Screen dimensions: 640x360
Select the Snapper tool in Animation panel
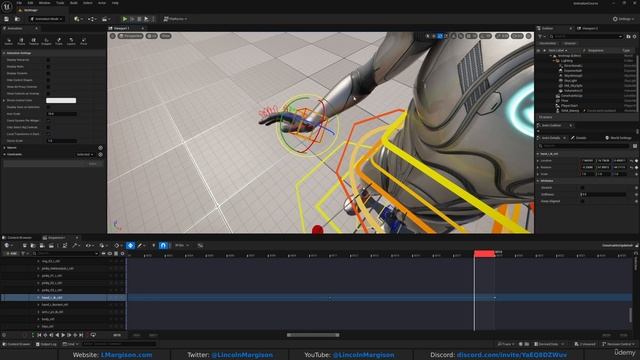46,41
